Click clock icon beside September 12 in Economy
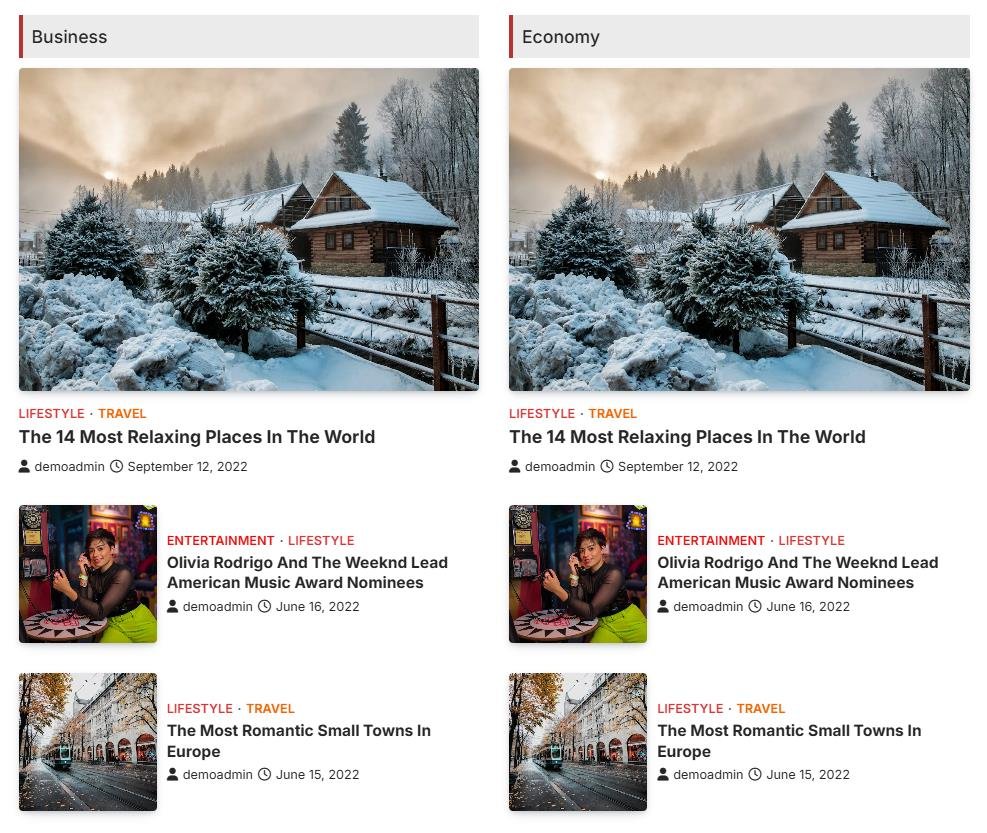This screenshot has width=987, height=833. (607, 467)
